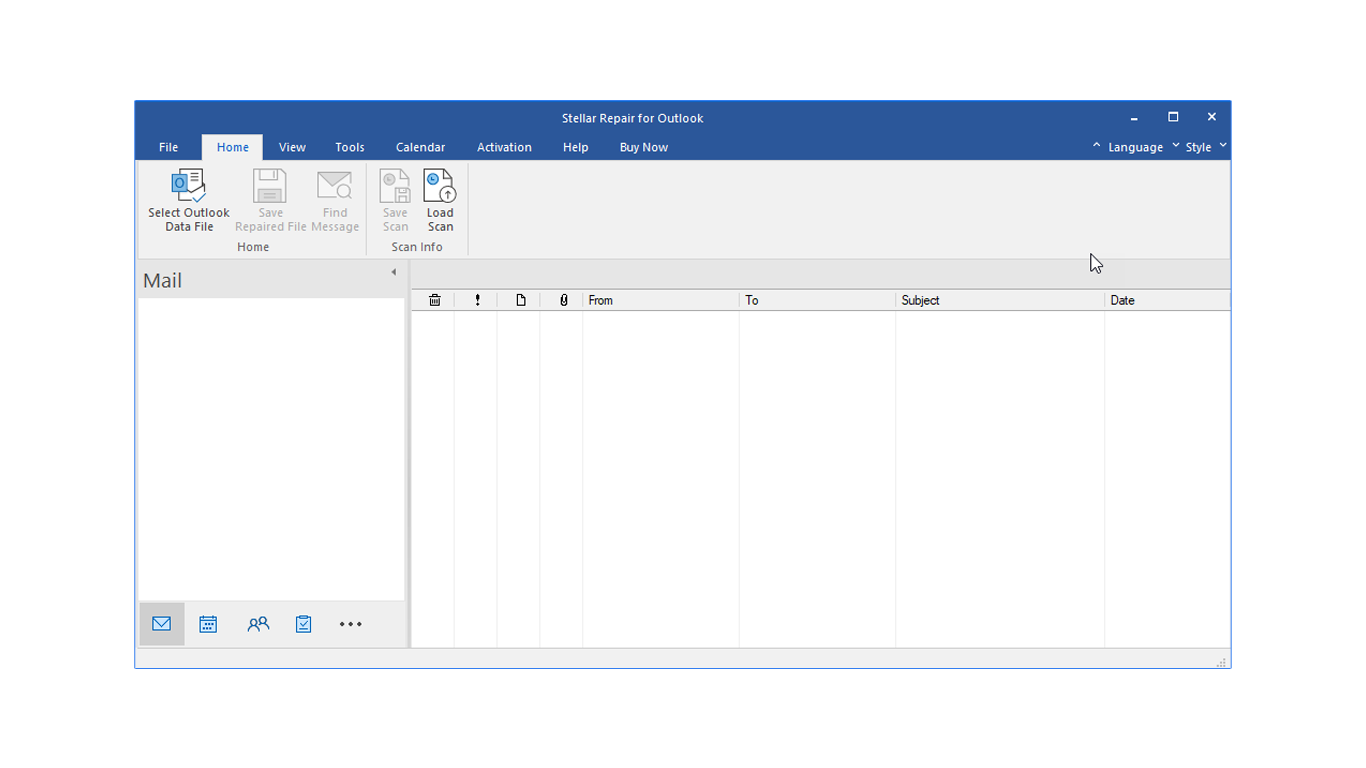
Task: Switch to the Calendar view icon at bottom
Action: [x=208, y=624]
